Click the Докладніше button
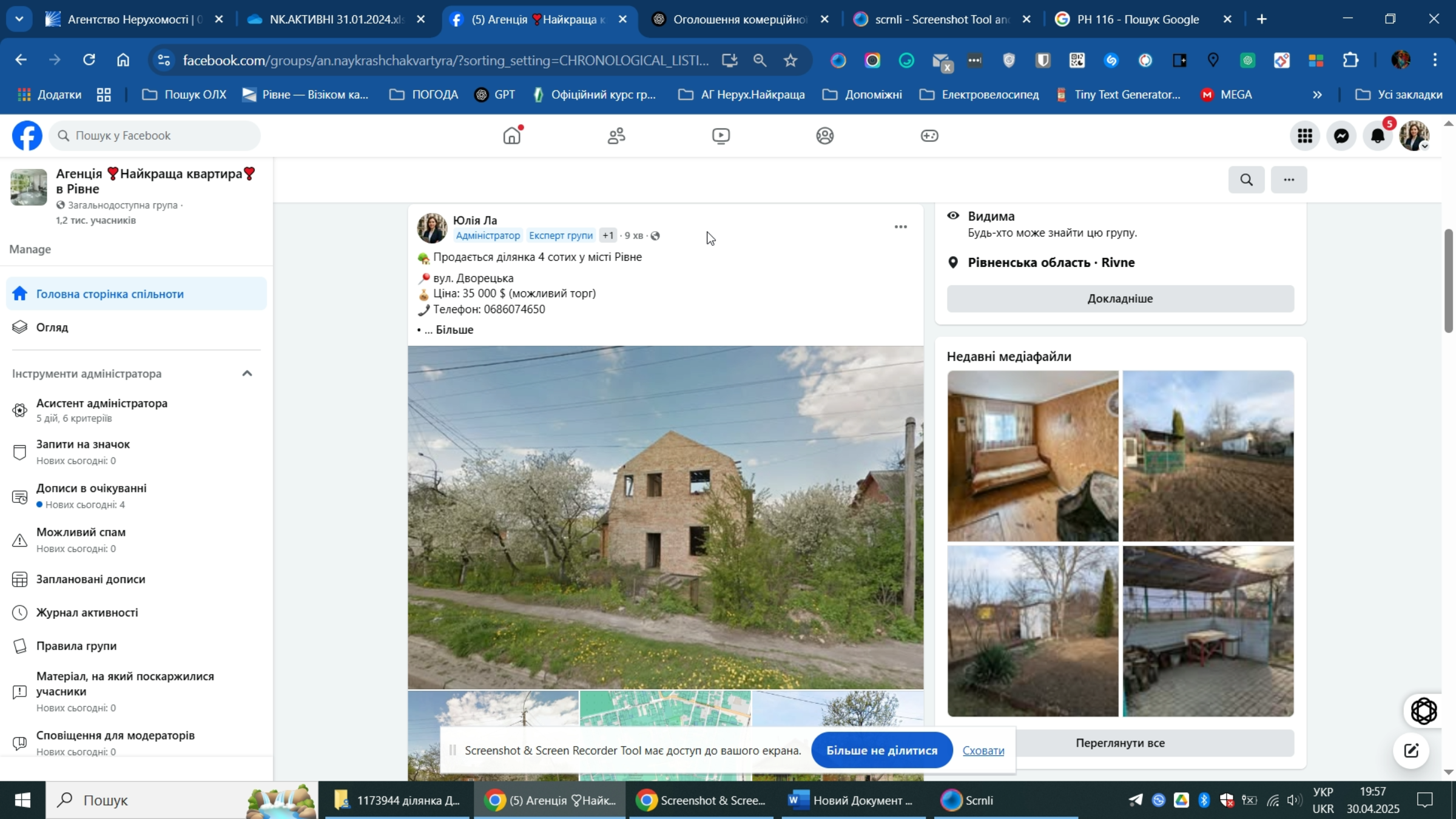The width and height of the screenshot is (1456, 819). (1120, 298)
